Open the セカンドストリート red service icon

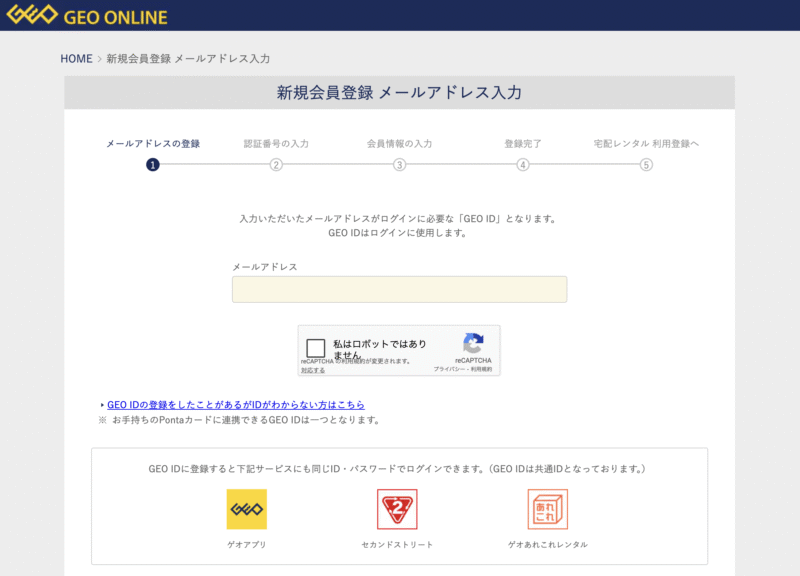(x=400, y=509)
